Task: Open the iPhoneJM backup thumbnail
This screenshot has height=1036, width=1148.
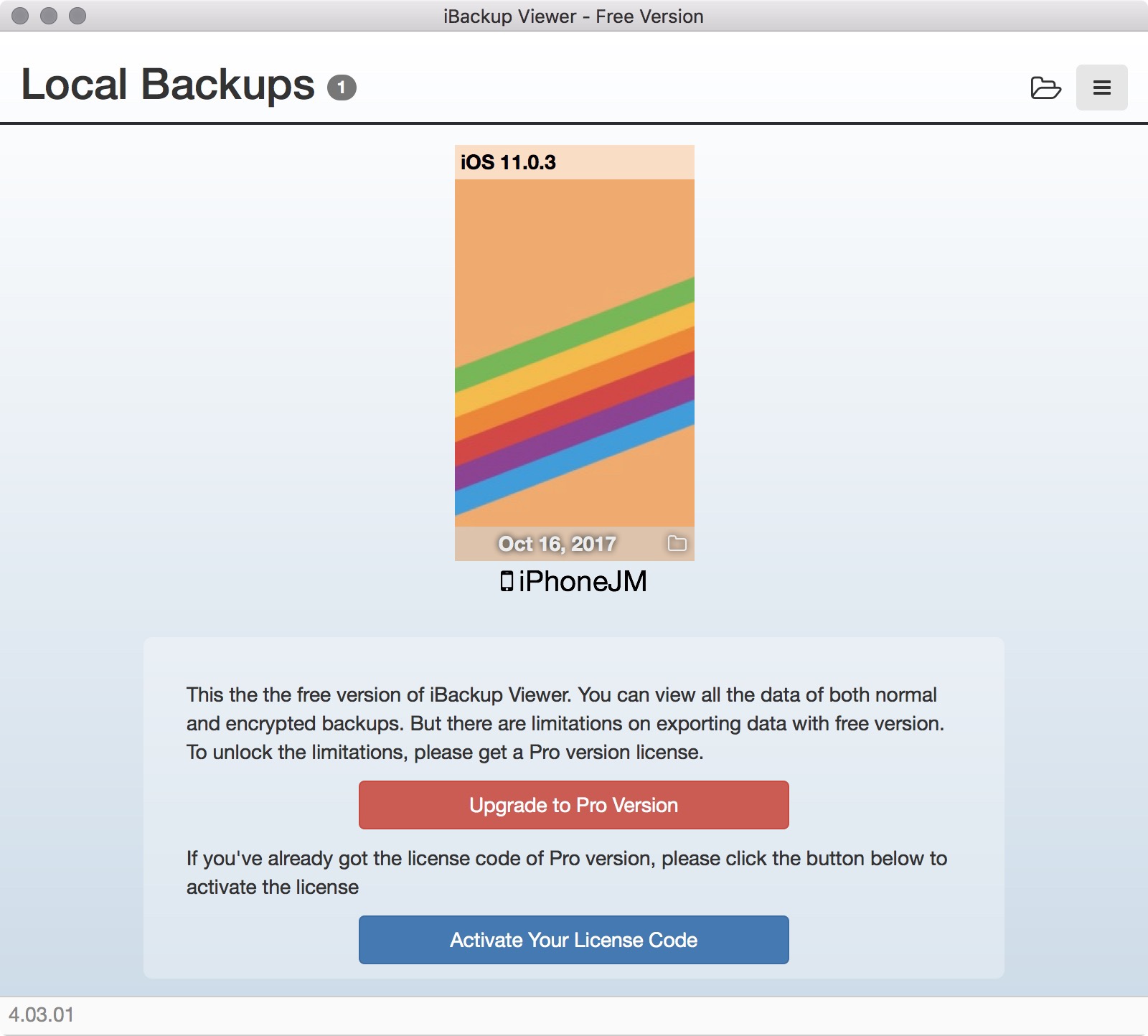Action: (x=574, y=353)
